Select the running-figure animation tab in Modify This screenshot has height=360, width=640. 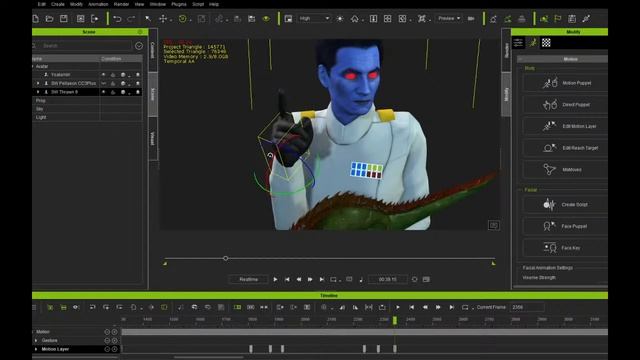pyautogui.click(x=533, y=42)
